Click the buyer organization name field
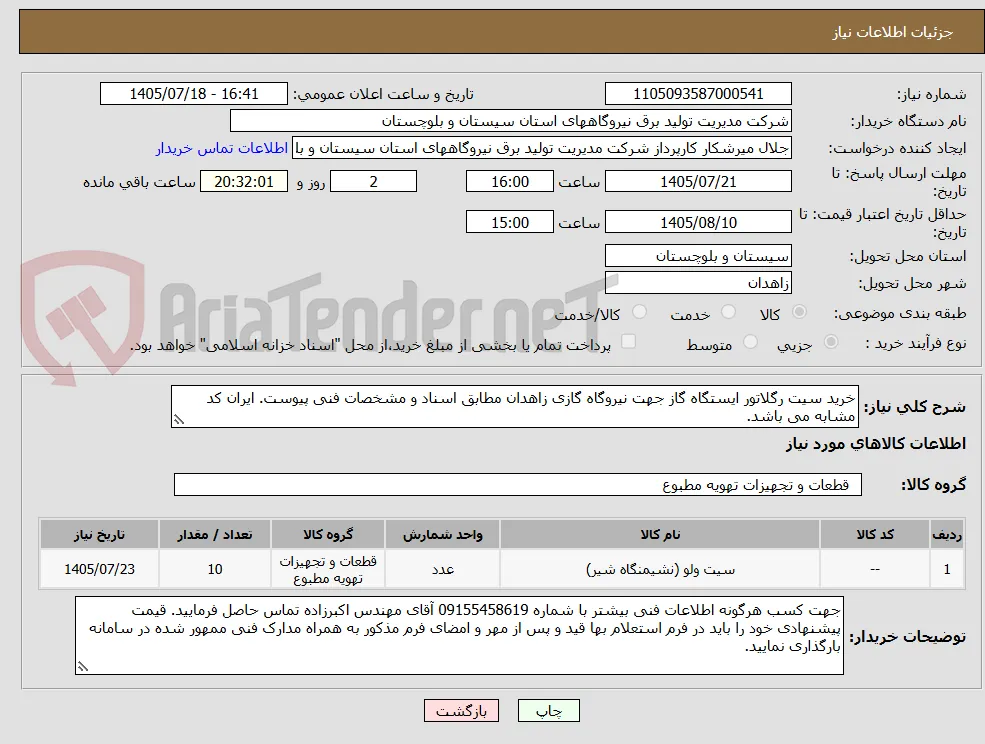The width and height of the screenshot is (985, 744). 511,121
